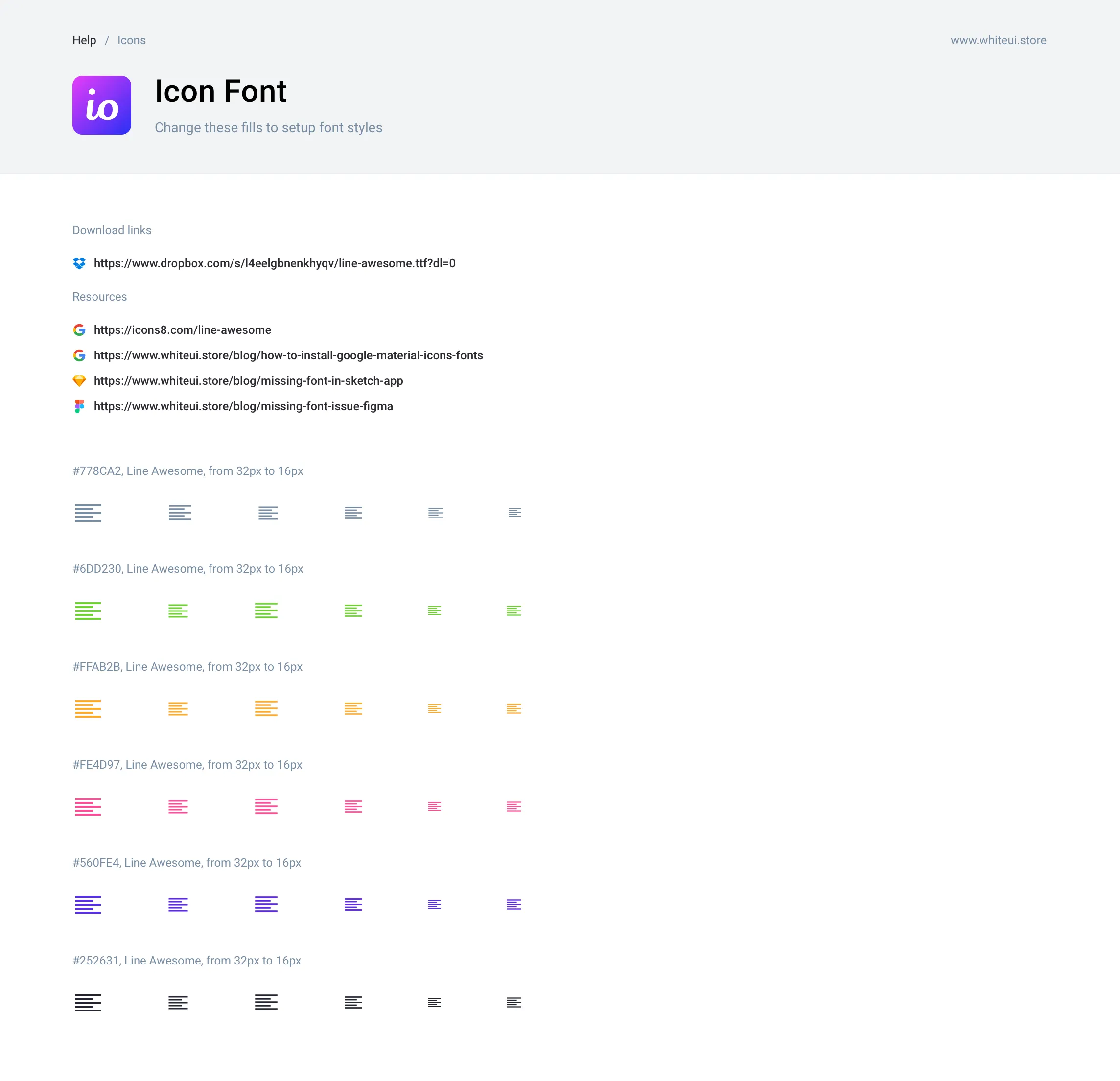Select the smallest green align-left icon
The image size is (1120, 1081).
pyautogui.click(x=513, y=610)
